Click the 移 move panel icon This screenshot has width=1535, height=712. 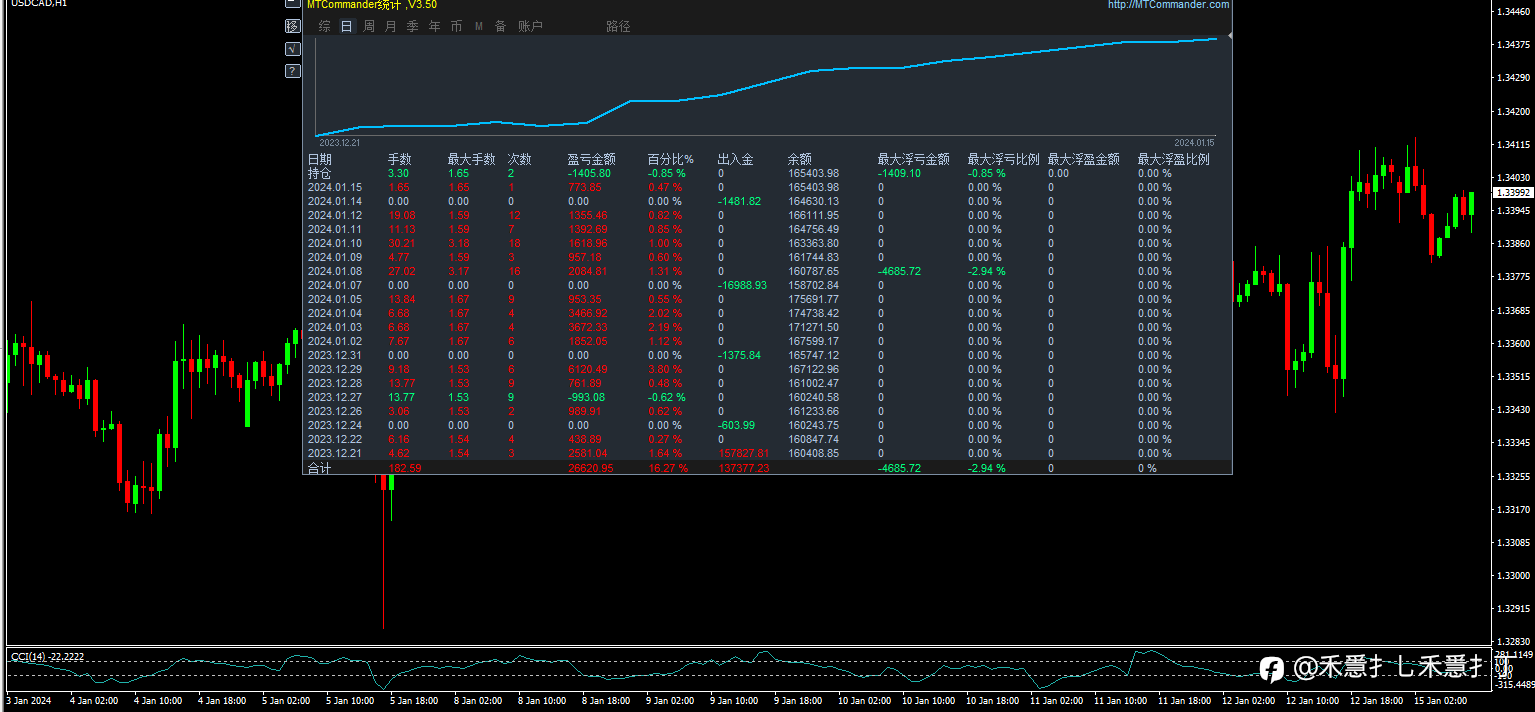[x=292, y=26]
